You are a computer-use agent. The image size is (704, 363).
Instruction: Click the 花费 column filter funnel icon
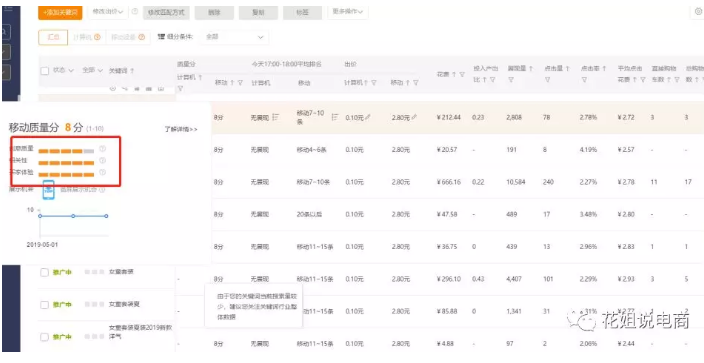[x=462, y=74]
